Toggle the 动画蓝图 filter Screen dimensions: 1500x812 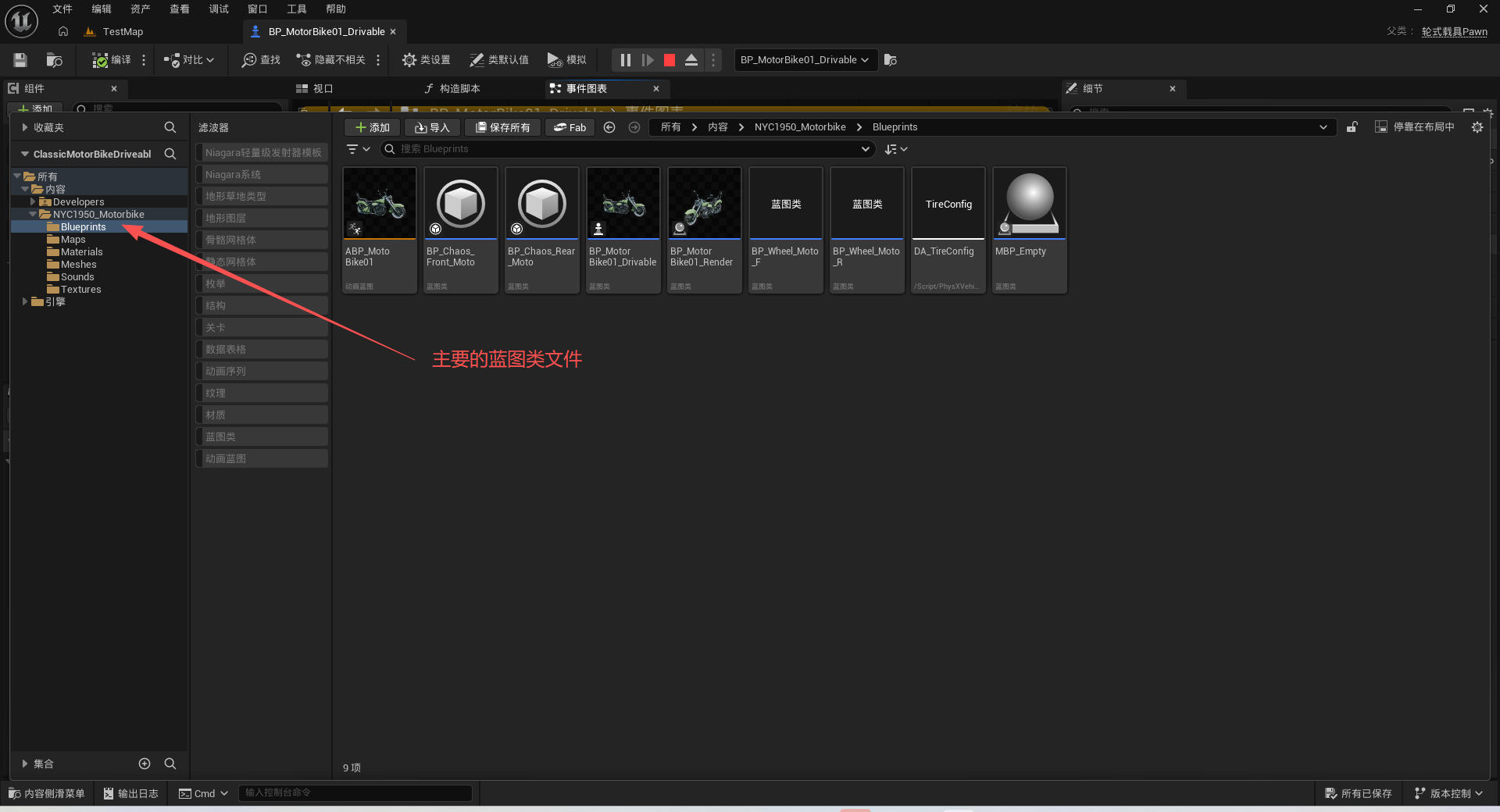262,458
